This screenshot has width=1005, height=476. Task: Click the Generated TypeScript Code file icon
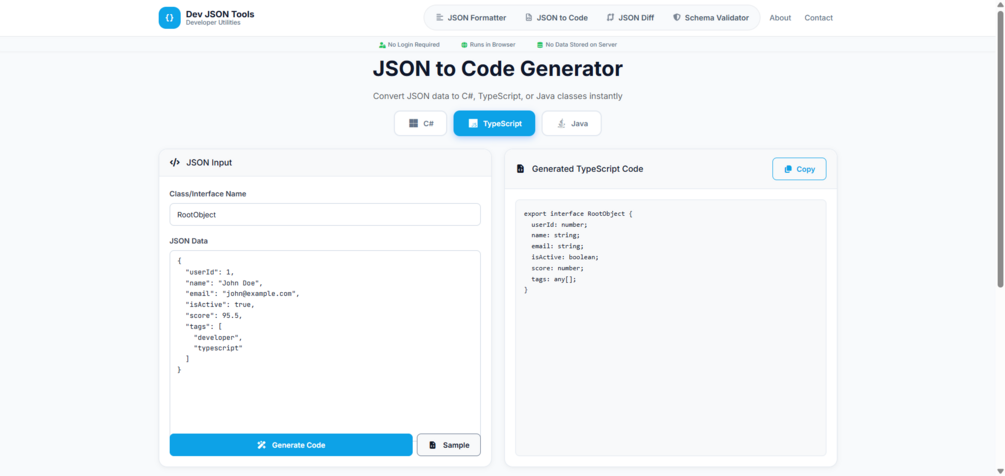coord(520,169)
